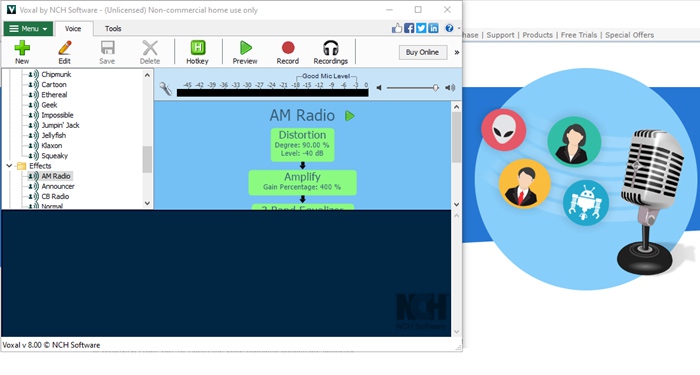Open Recordings headphones icon

tap(330, 52)
